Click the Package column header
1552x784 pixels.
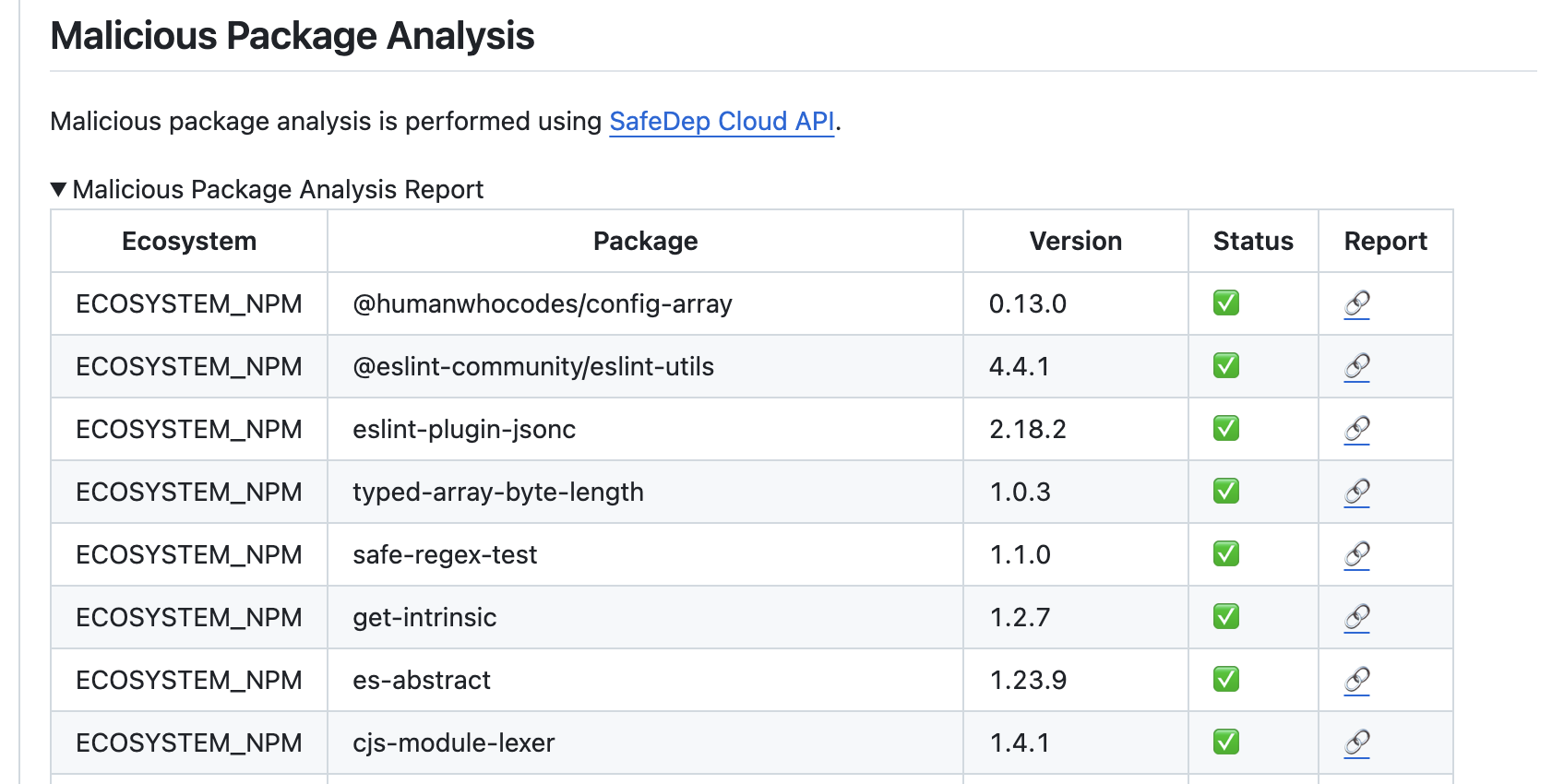tap(645, 242)
